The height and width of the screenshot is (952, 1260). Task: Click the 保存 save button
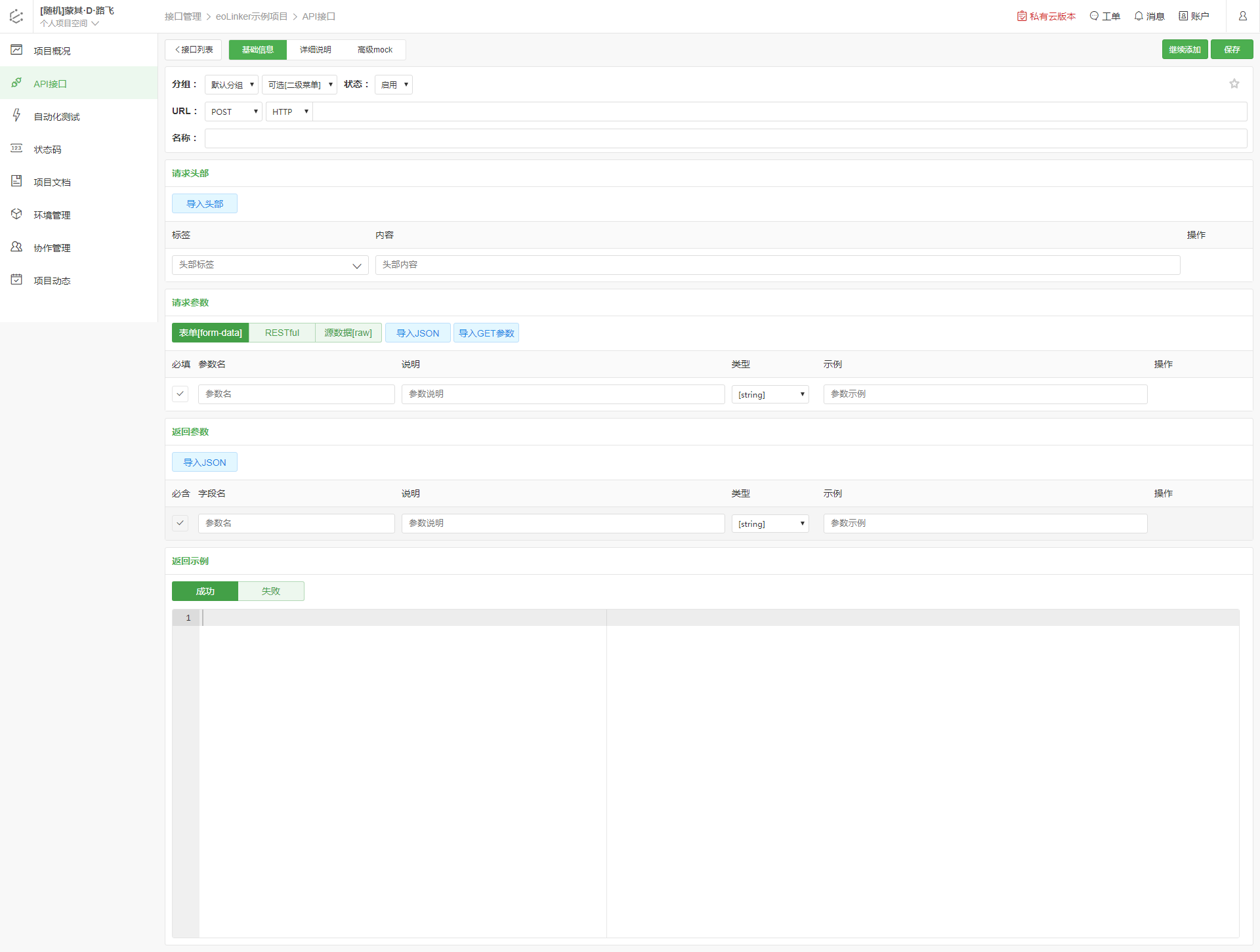click(x=1231, y=50)
